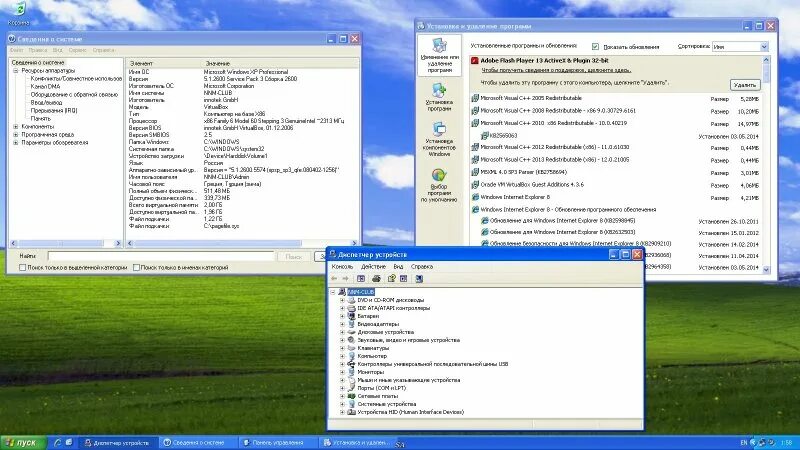The image size is (800, 450).
Task: Expand Программная среда in system info tree
Action: tap(16, 135)
